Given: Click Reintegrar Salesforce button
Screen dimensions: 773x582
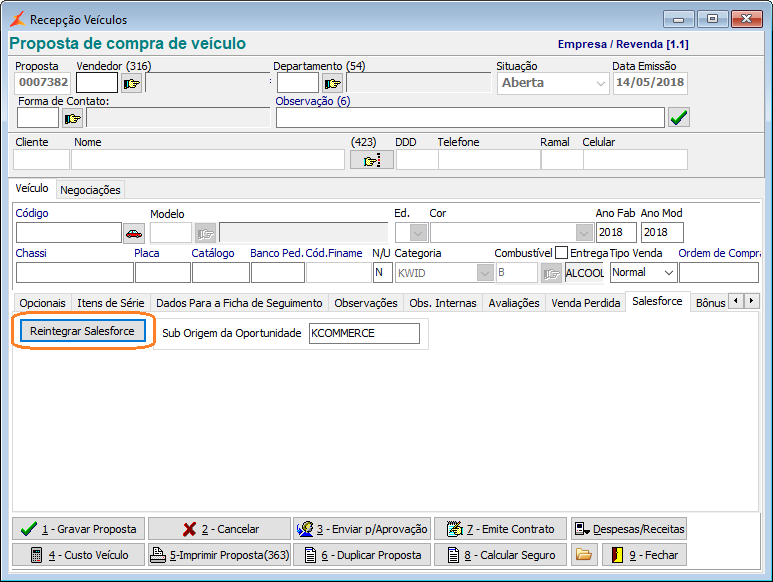Looking at the screenshot, I should (x=82, y=331).
